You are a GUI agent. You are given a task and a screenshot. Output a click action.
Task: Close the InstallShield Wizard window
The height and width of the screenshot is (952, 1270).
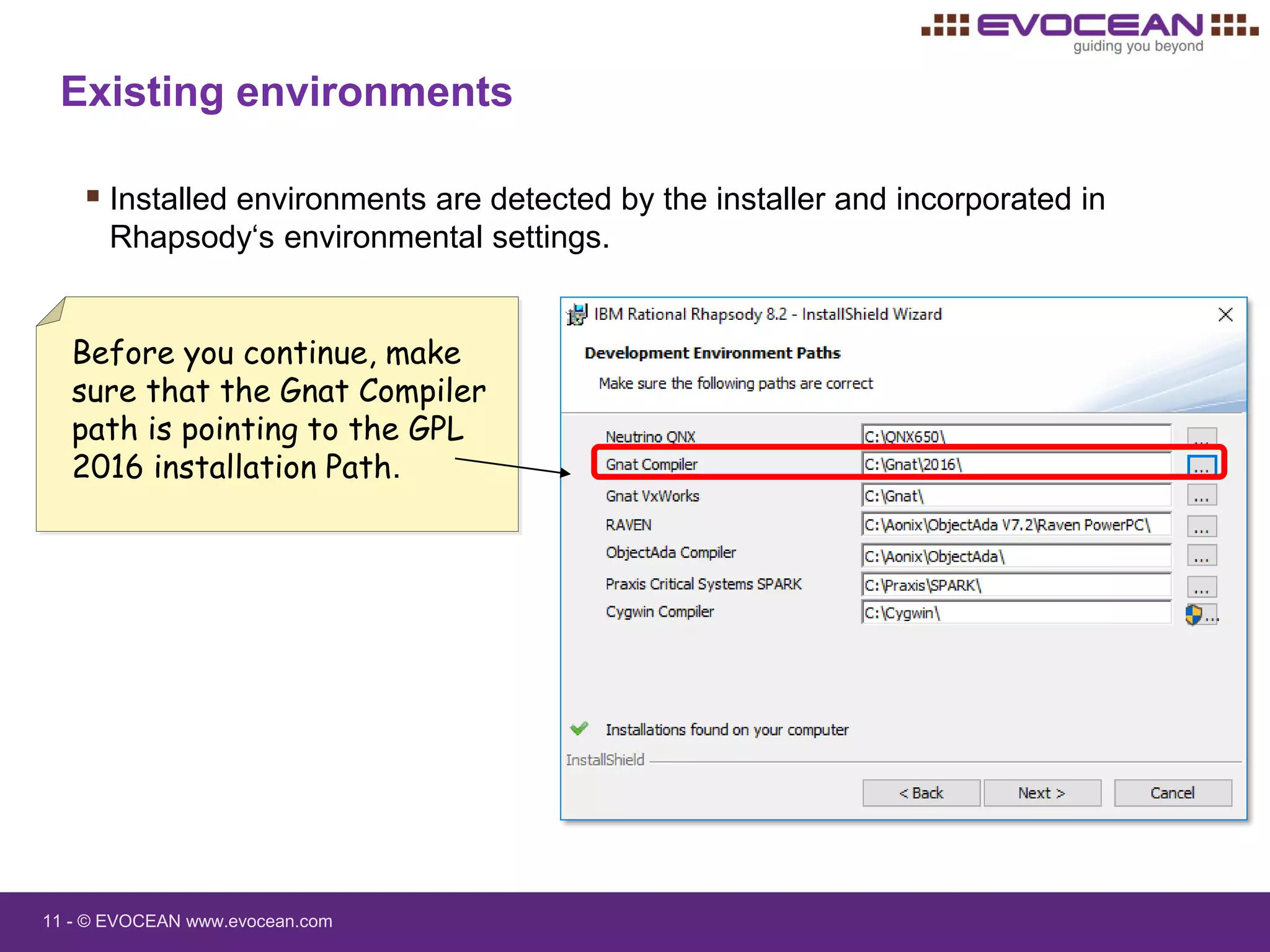(1225, 315)
